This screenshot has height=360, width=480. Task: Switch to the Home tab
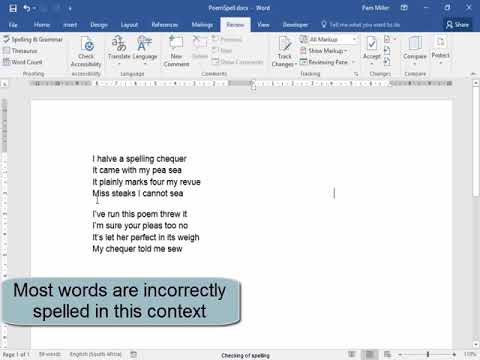pos(42,25)
